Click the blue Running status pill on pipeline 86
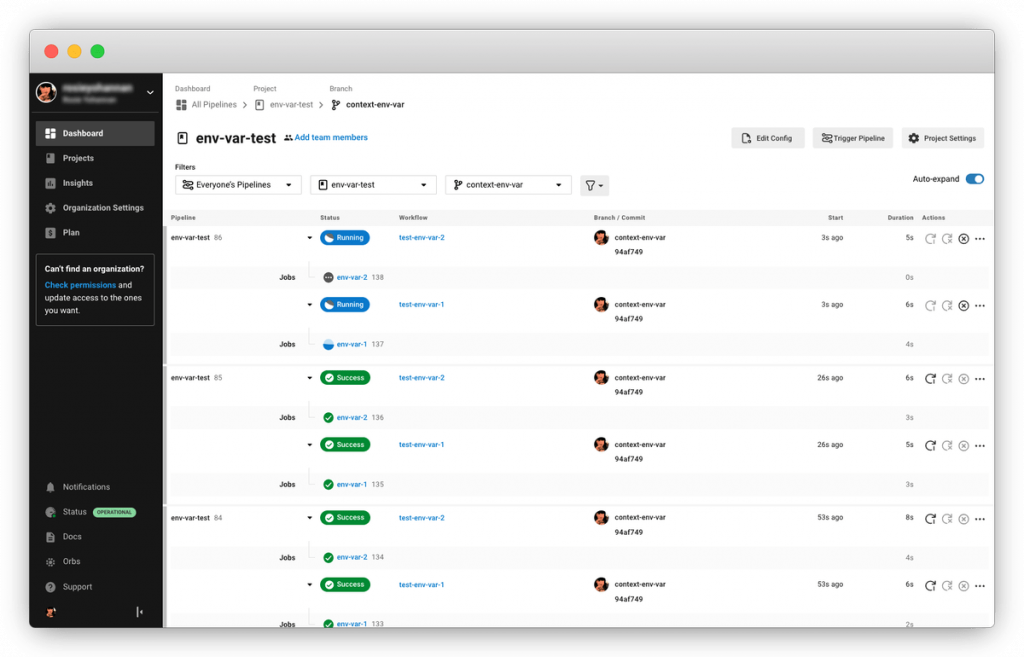This screenshot has height=657, width=1024. pyautogui.click(x=345, y=238)
